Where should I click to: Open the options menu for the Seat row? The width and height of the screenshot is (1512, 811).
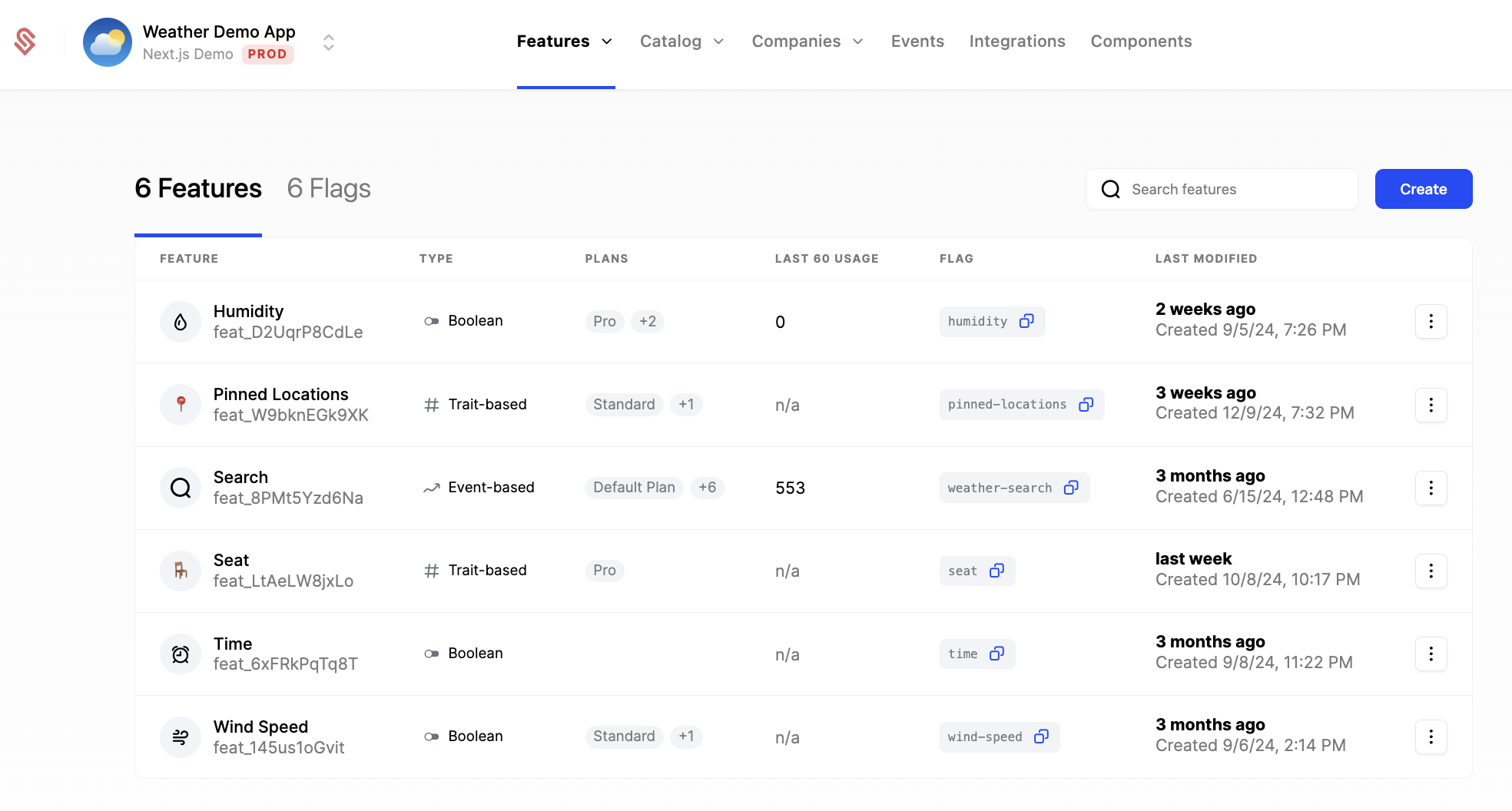1431,571
